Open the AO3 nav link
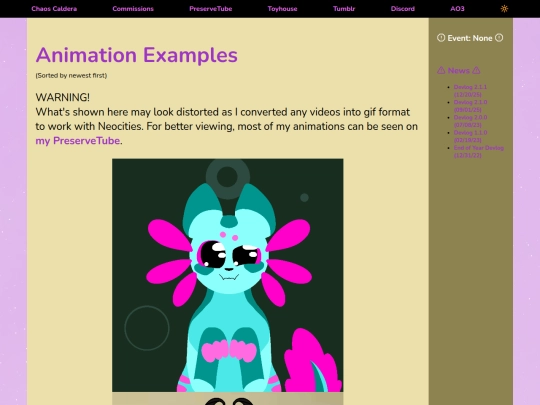The width and height of the screenshot is (540, 405). pos(457,9)
